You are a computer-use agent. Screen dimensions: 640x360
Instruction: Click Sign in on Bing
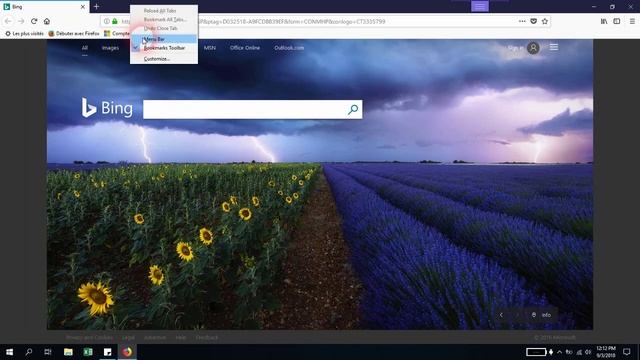tap(515, 48)
